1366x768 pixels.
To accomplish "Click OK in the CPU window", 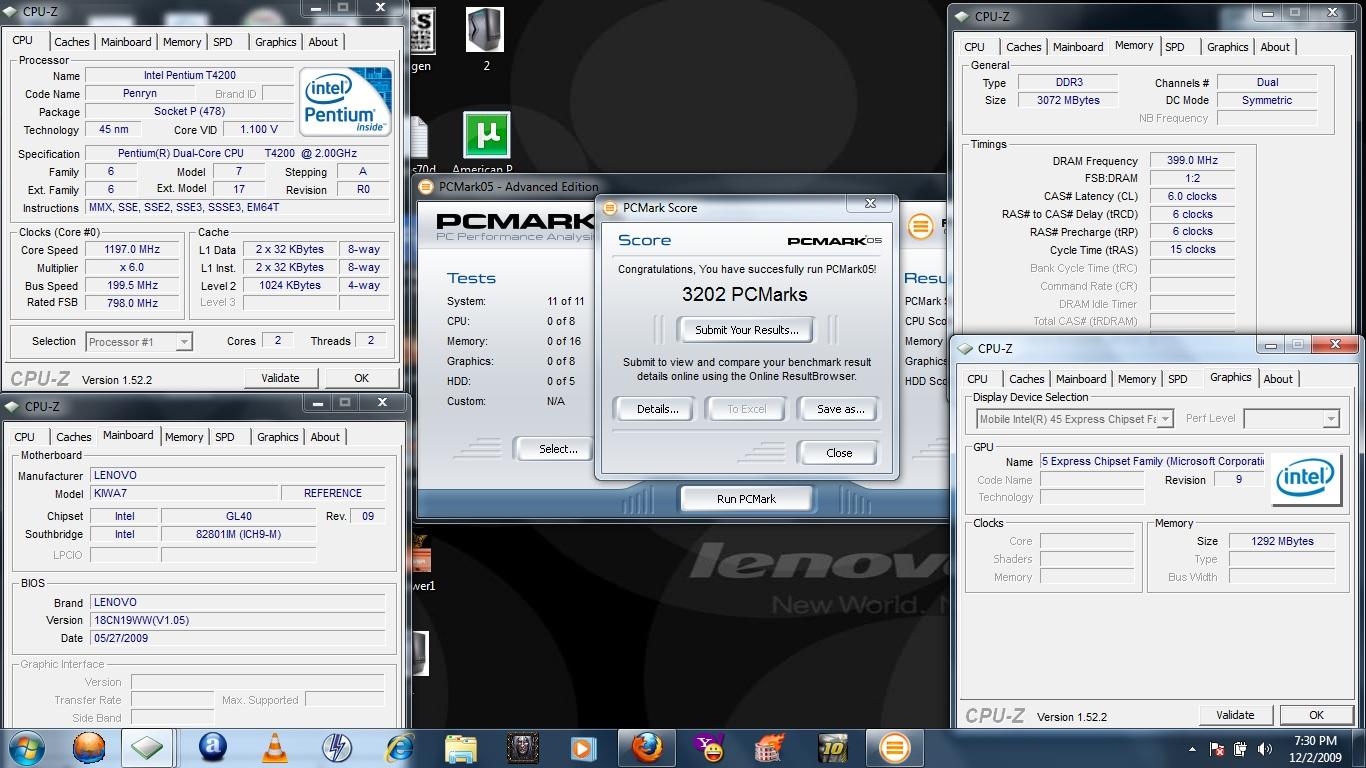I will (x=361, y=378).
